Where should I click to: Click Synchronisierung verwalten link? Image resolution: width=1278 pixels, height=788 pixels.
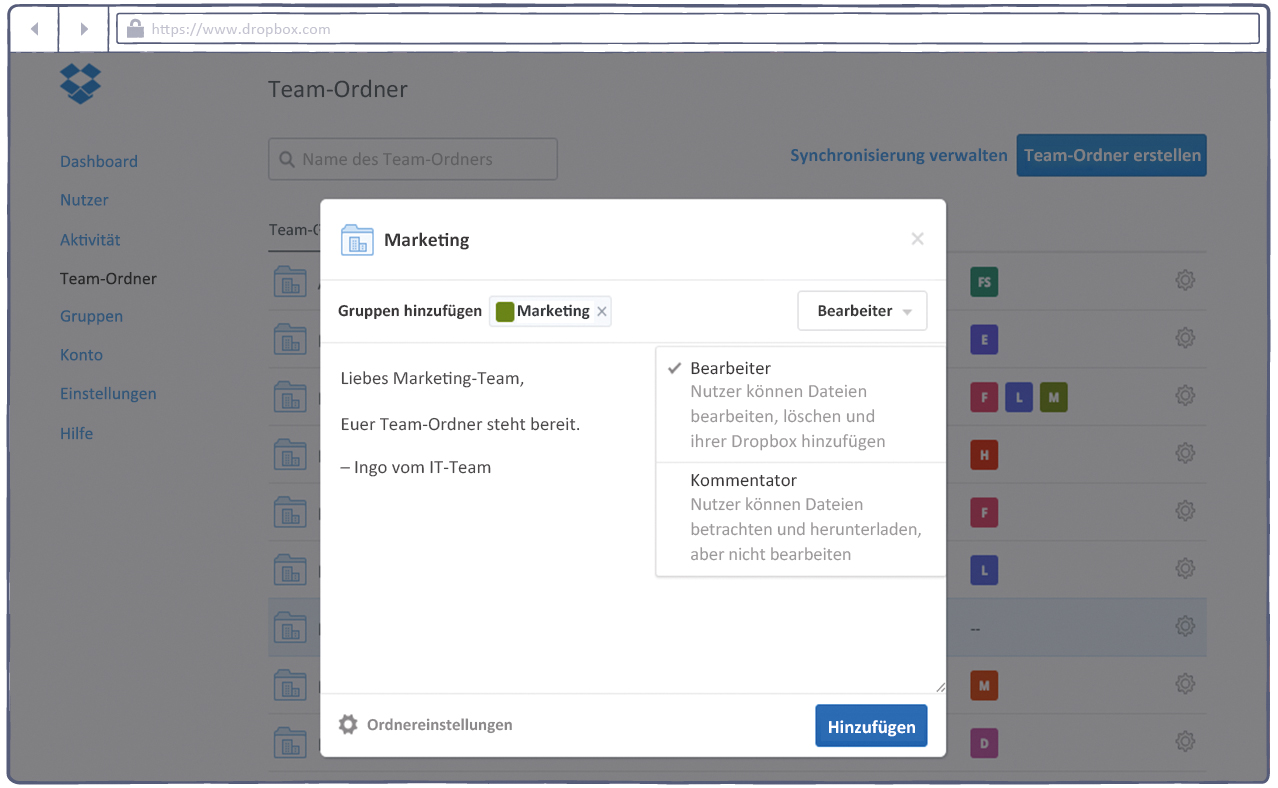(x=898, y=156)
